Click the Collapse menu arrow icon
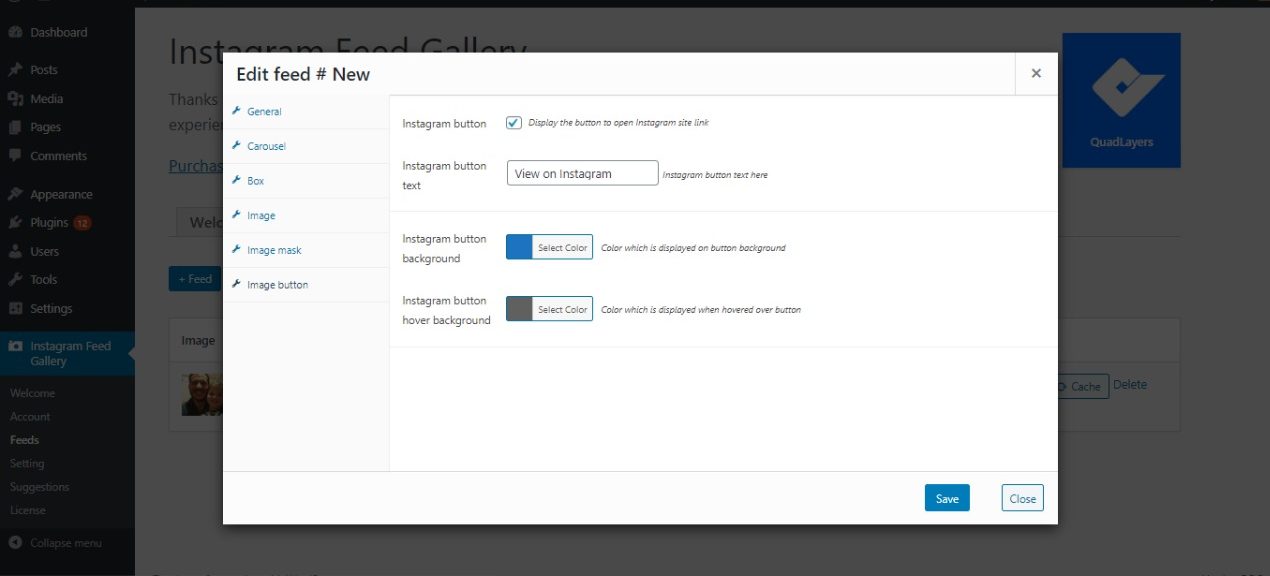Screen dimensions: 1270x576 [15, 543]
